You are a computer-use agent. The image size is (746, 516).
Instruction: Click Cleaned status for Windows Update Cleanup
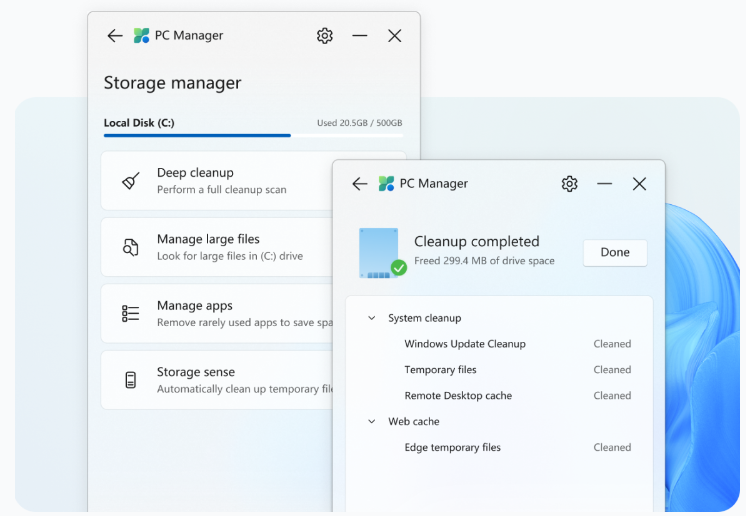(x=612, y=344)
